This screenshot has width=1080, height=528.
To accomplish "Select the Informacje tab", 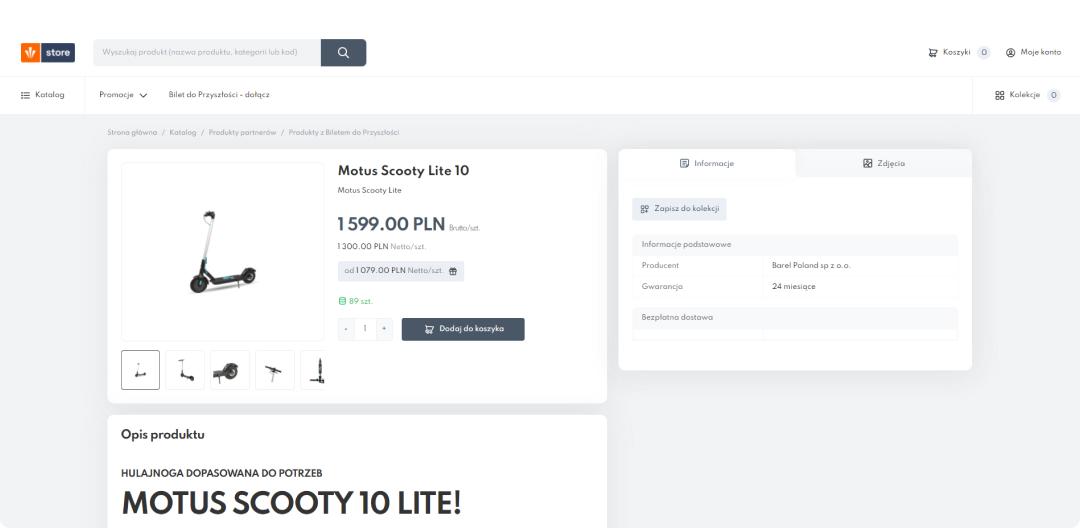I will click(x=707, y=163).
